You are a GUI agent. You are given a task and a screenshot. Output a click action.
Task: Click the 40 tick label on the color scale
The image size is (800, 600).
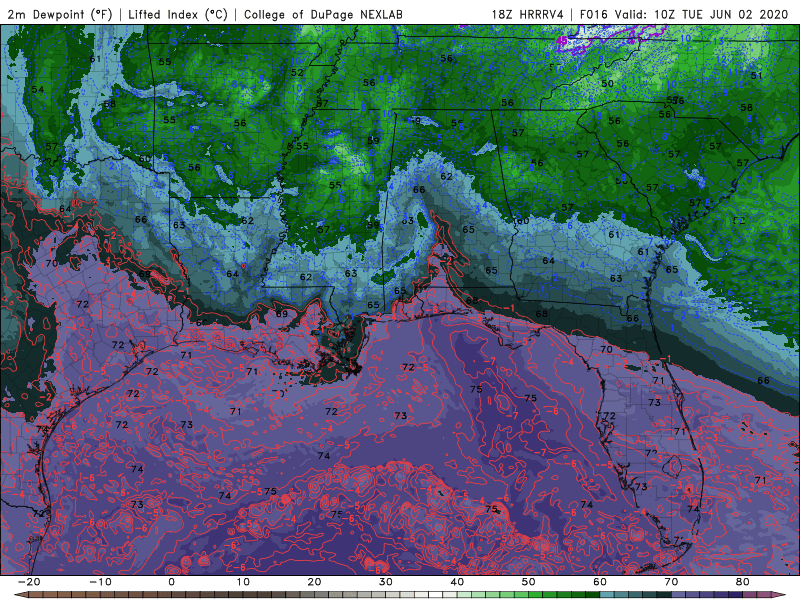457,582
